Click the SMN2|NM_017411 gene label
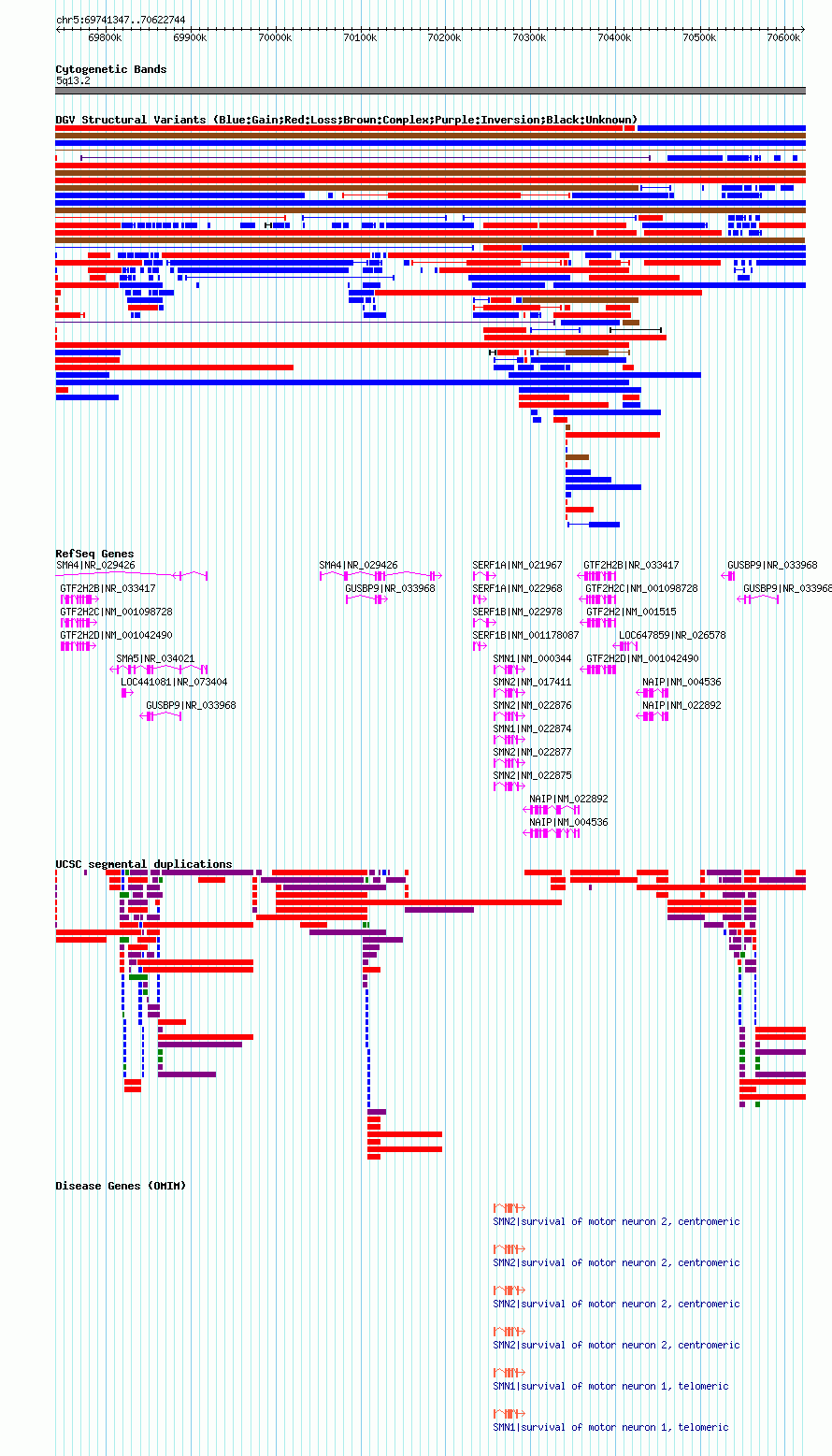832x1456 pixels. [x=533, y=682]
